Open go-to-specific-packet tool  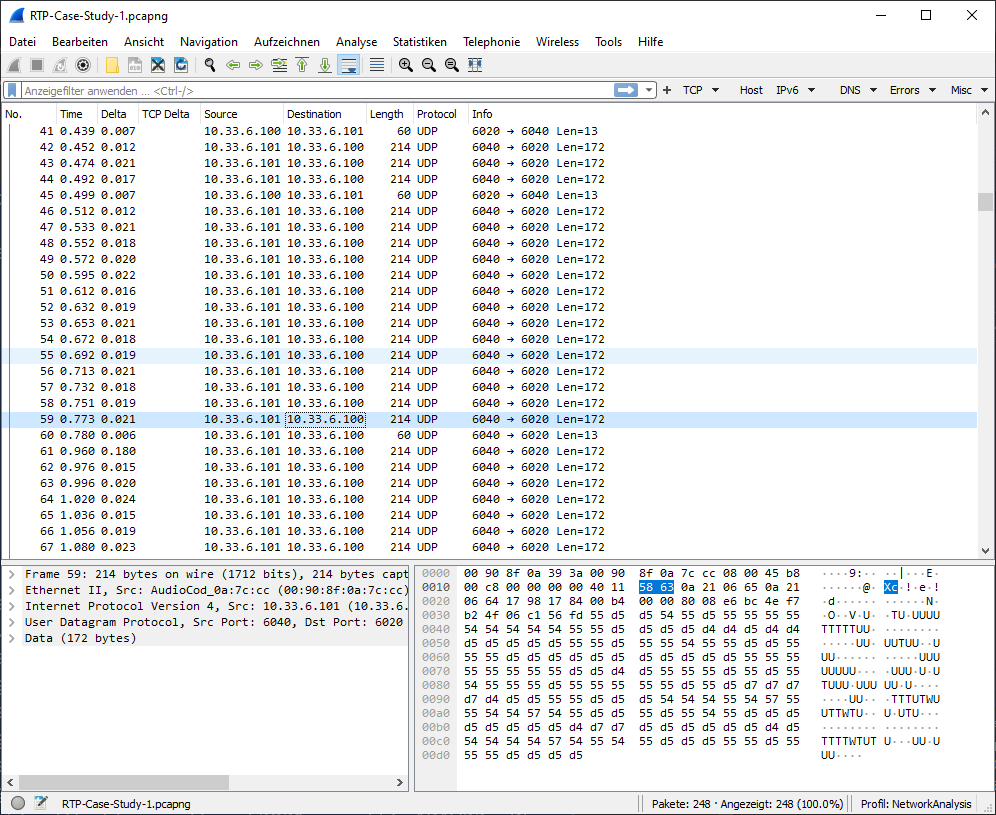click(279, 65)
